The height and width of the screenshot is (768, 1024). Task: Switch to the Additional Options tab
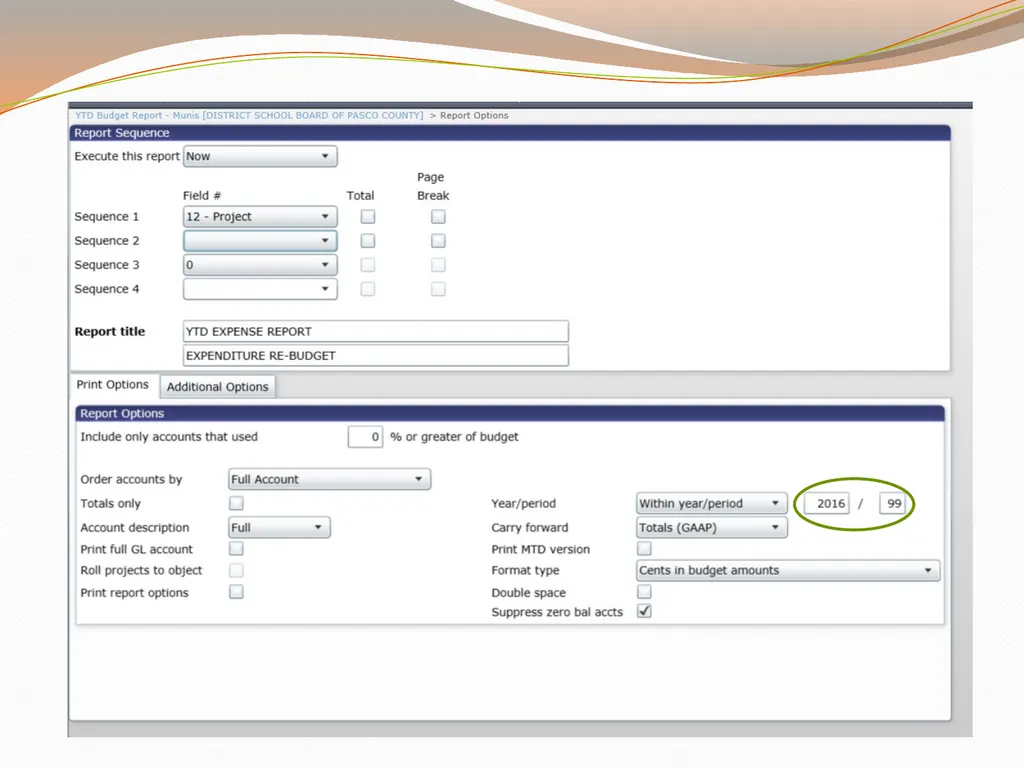[217, 387]
